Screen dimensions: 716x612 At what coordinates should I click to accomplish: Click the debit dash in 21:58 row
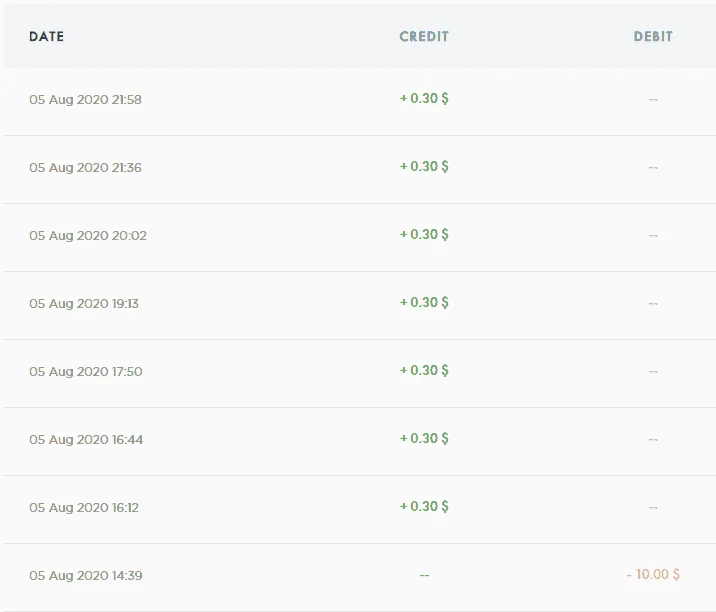[x=653, y=100]
